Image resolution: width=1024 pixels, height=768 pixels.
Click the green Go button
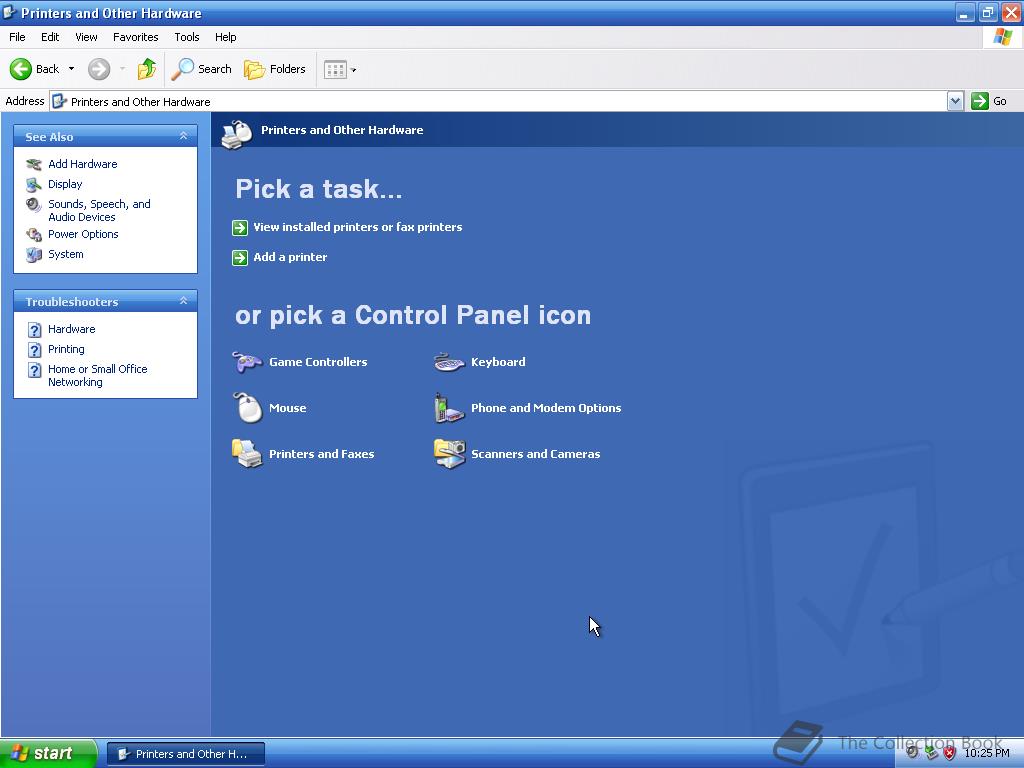point(989,101)
